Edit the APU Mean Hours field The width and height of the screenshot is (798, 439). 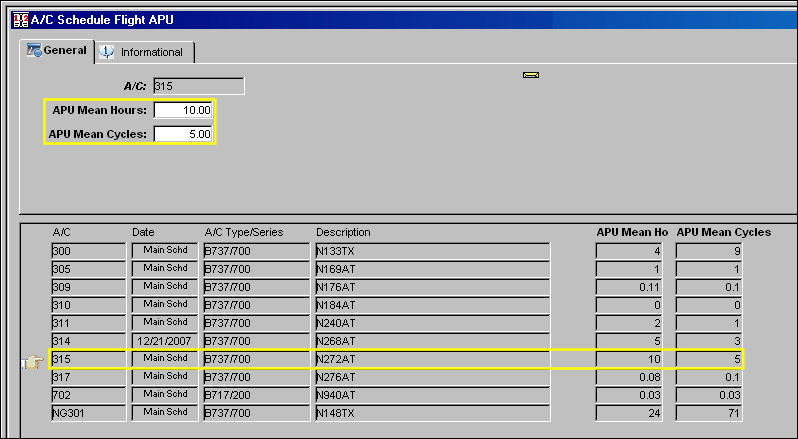coord(183,110)
